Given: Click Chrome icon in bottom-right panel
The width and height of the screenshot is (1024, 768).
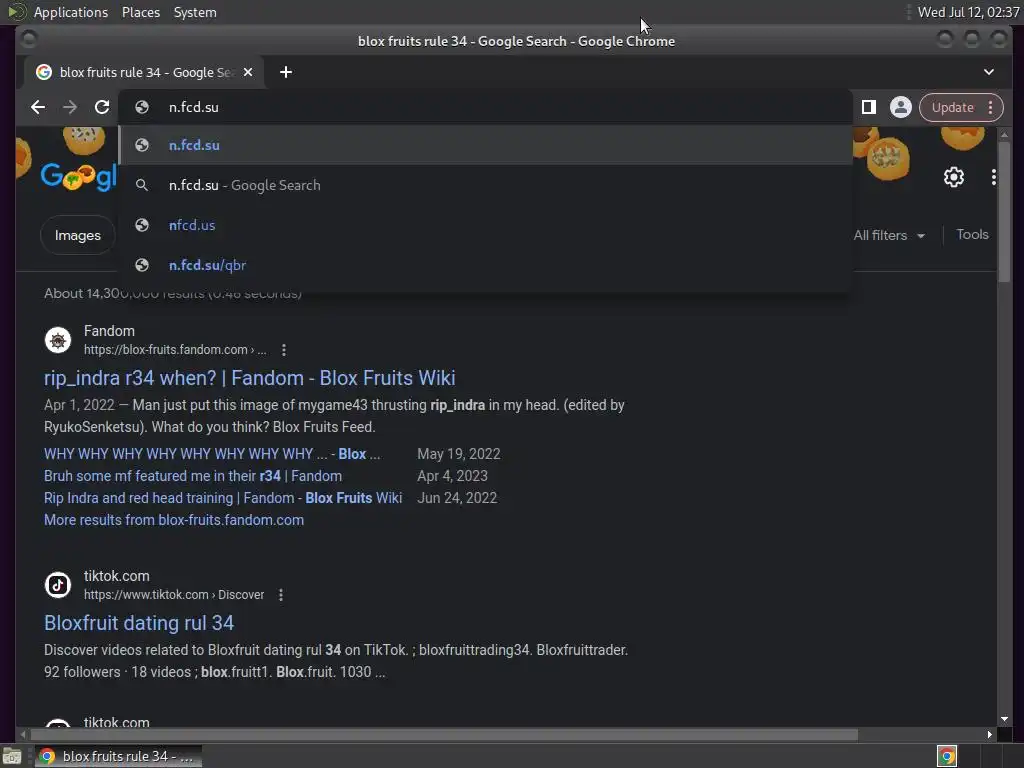Looking at the screenshot, I should (x=946, y=756).
